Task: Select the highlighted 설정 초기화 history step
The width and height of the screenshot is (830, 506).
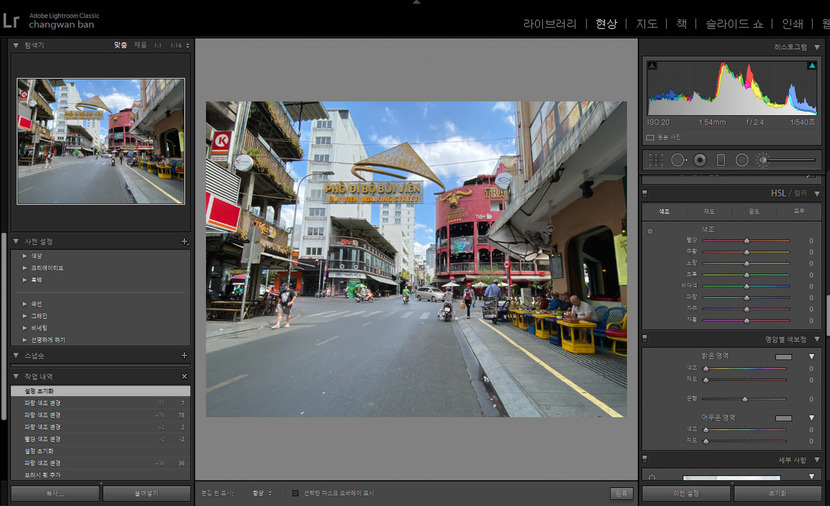Action: 101,391
